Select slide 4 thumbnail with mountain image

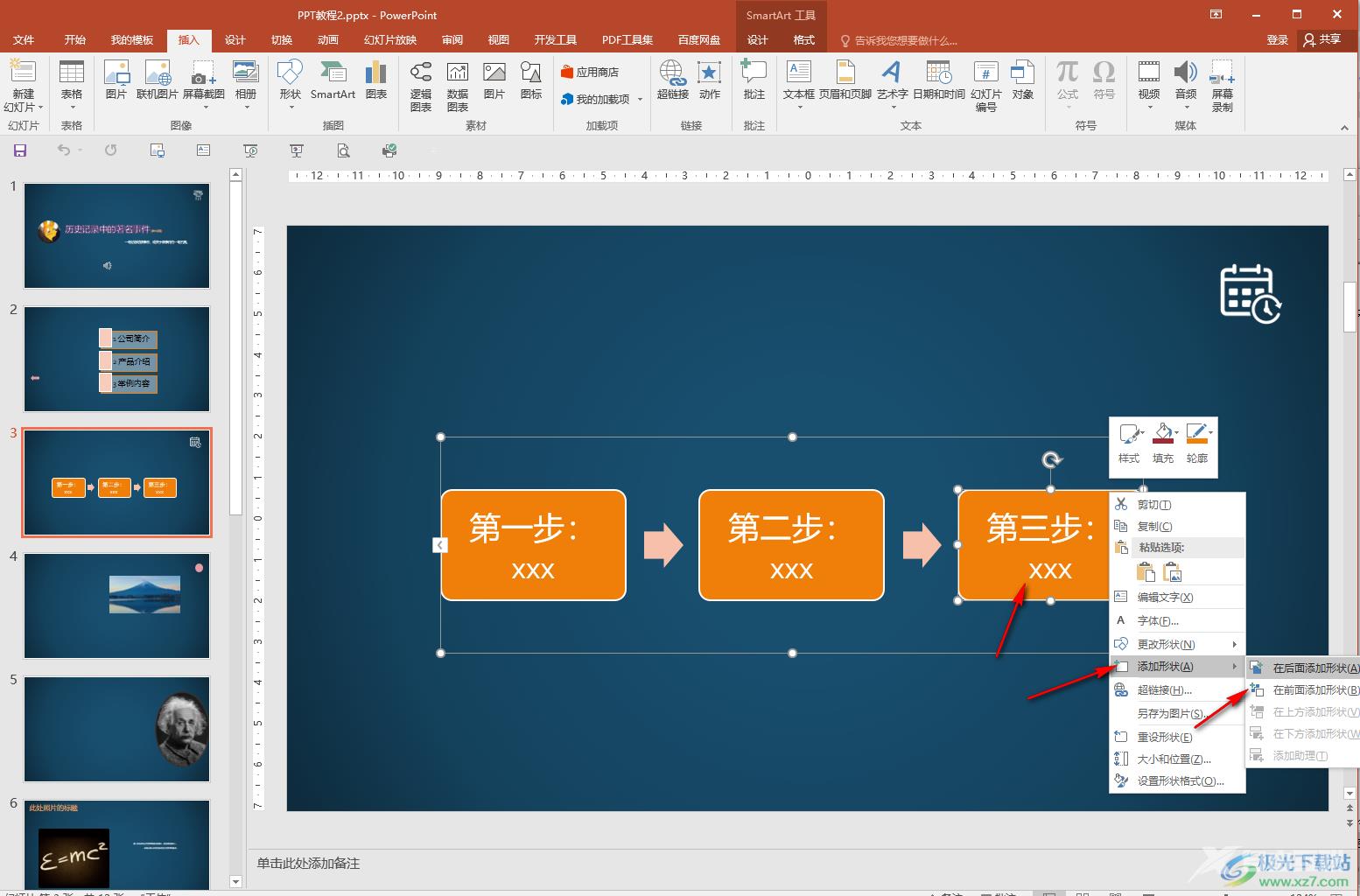point(116,605)
